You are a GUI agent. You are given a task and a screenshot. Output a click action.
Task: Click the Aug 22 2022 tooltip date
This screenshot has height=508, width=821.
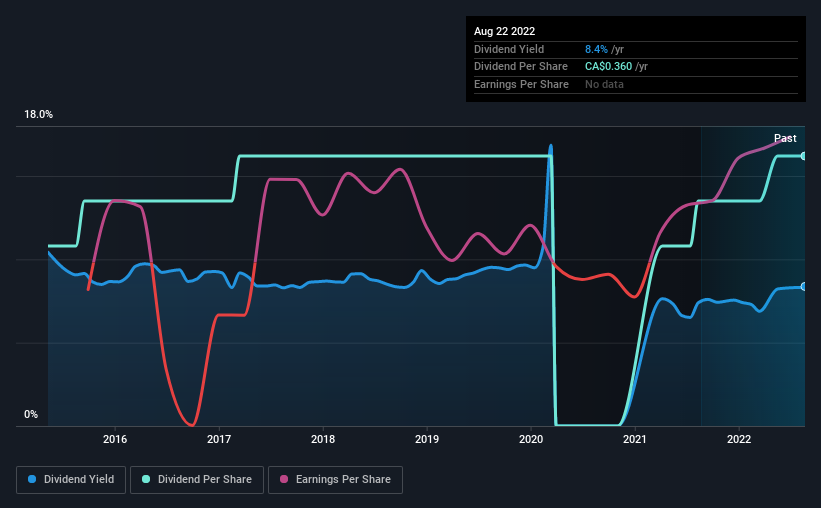504,31
